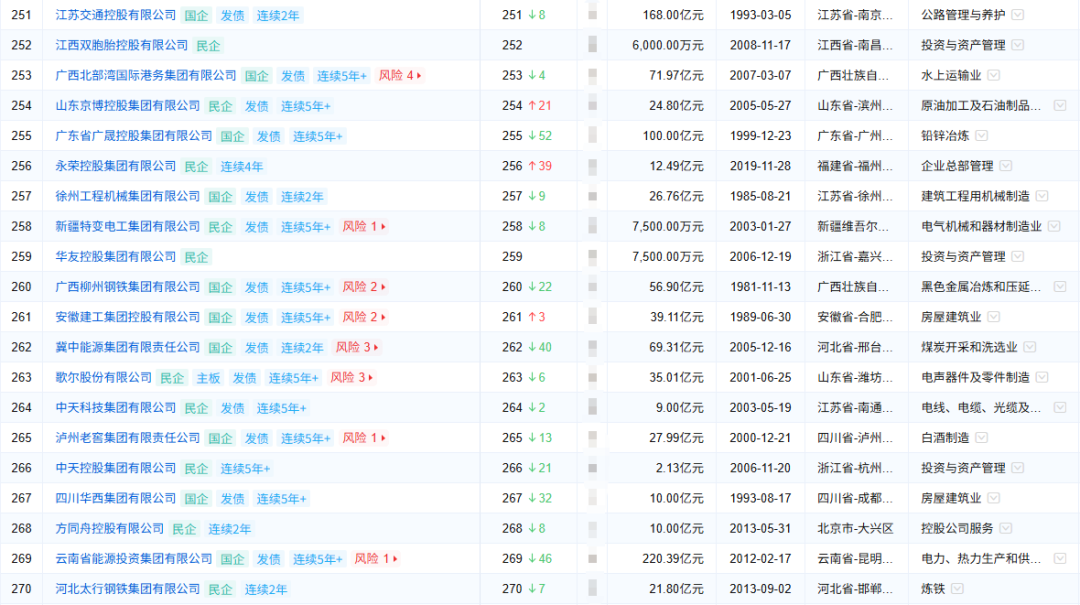Select 国企 tag on 云南省能源投资集团 row
Viewport: 1080px width, 605px height.
pos(232,559)
